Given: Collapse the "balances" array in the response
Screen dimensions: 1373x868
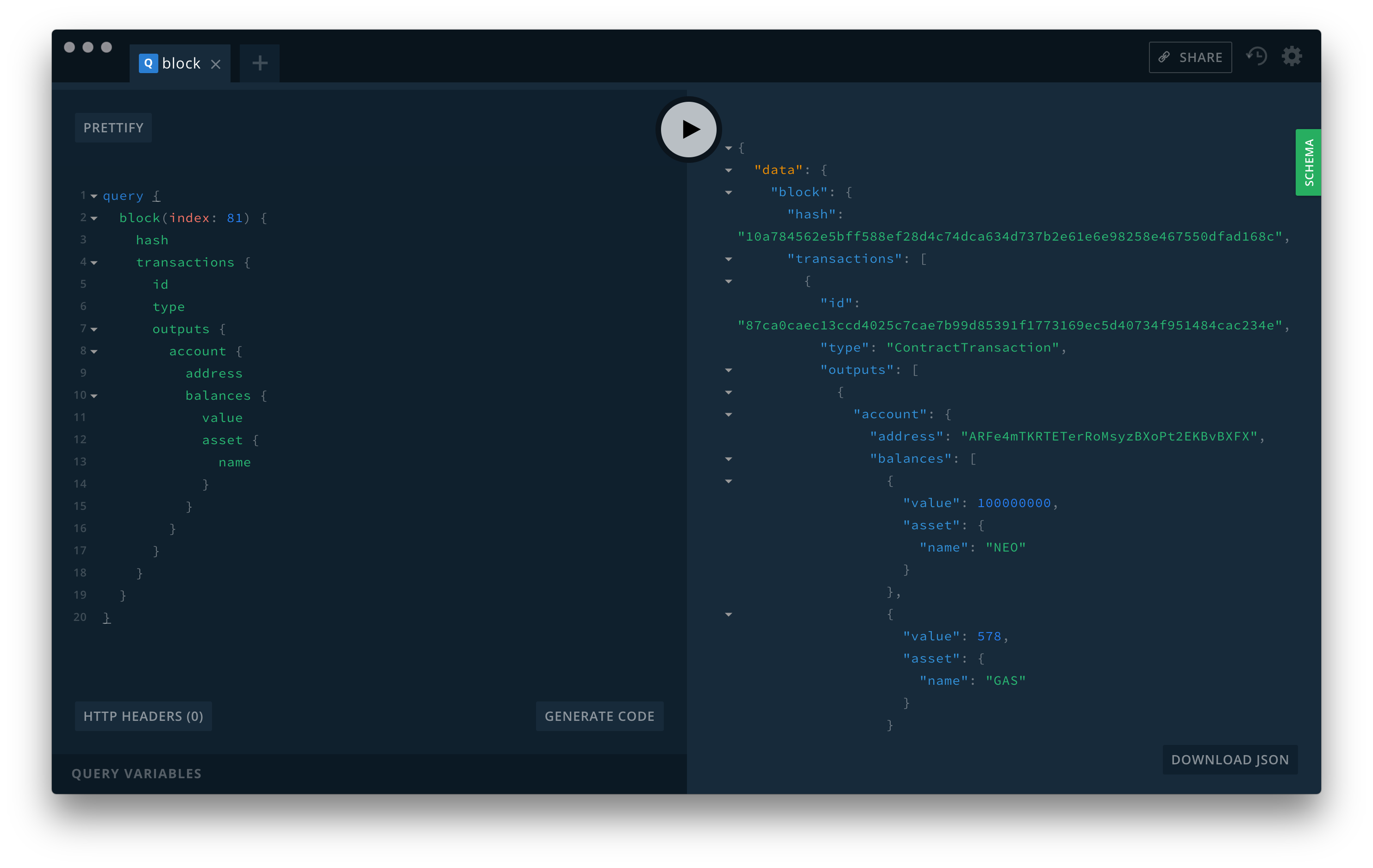Looking at the screenshot, I should coord(728,459).
